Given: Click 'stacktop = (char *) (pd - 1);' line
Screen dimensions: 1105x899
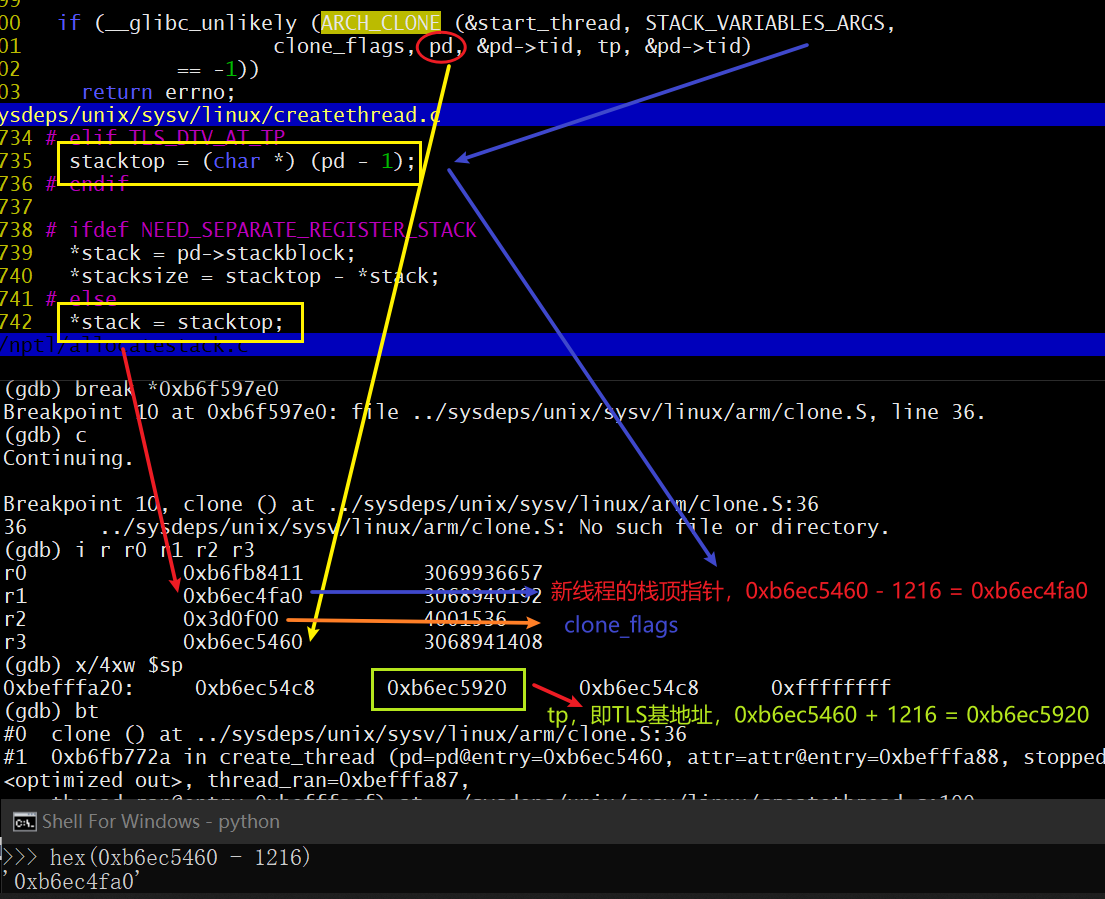Looking at the screenshot, I should point(242,161).
